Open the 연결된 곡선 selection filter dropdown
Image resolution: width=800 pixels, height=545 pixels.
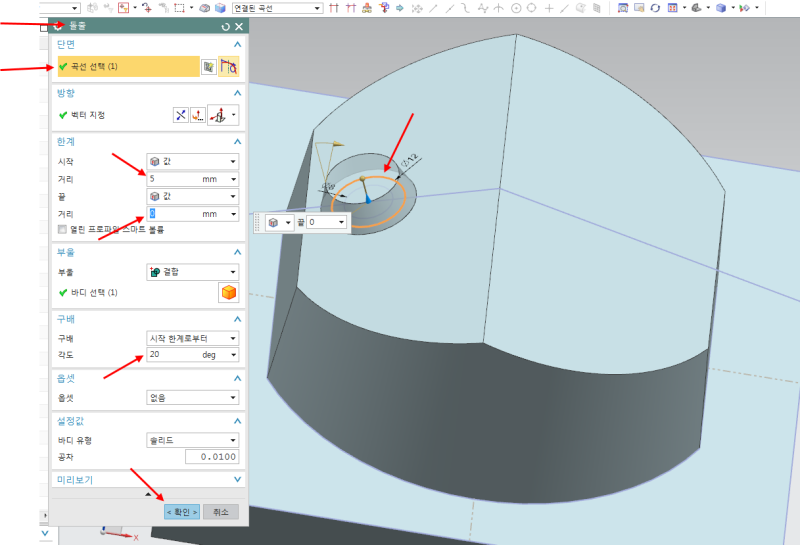coord(277,7)
